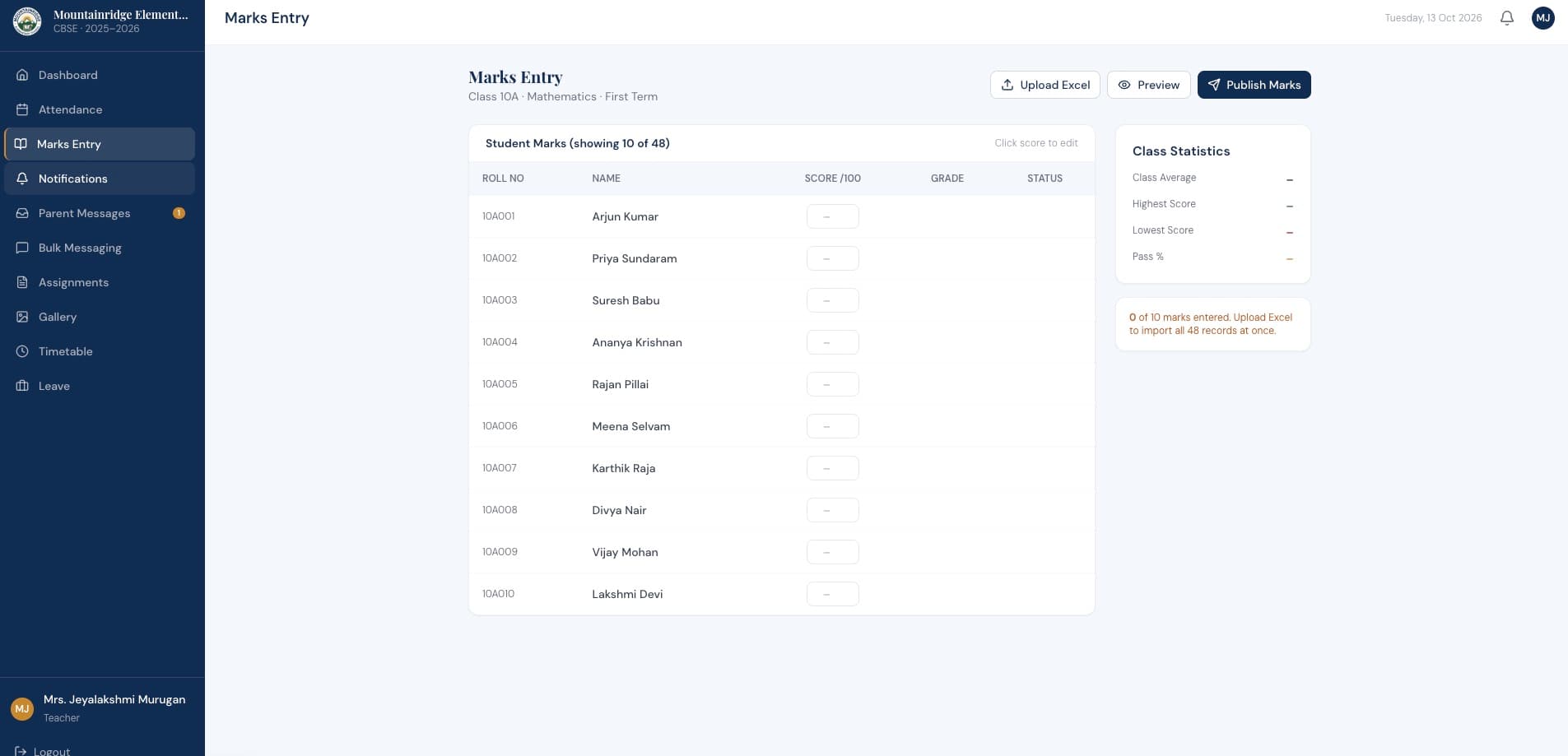Click the Attendance calendar icon
Image resolution: width=1568 pixels, height=756 pixels.
[22, 109]
